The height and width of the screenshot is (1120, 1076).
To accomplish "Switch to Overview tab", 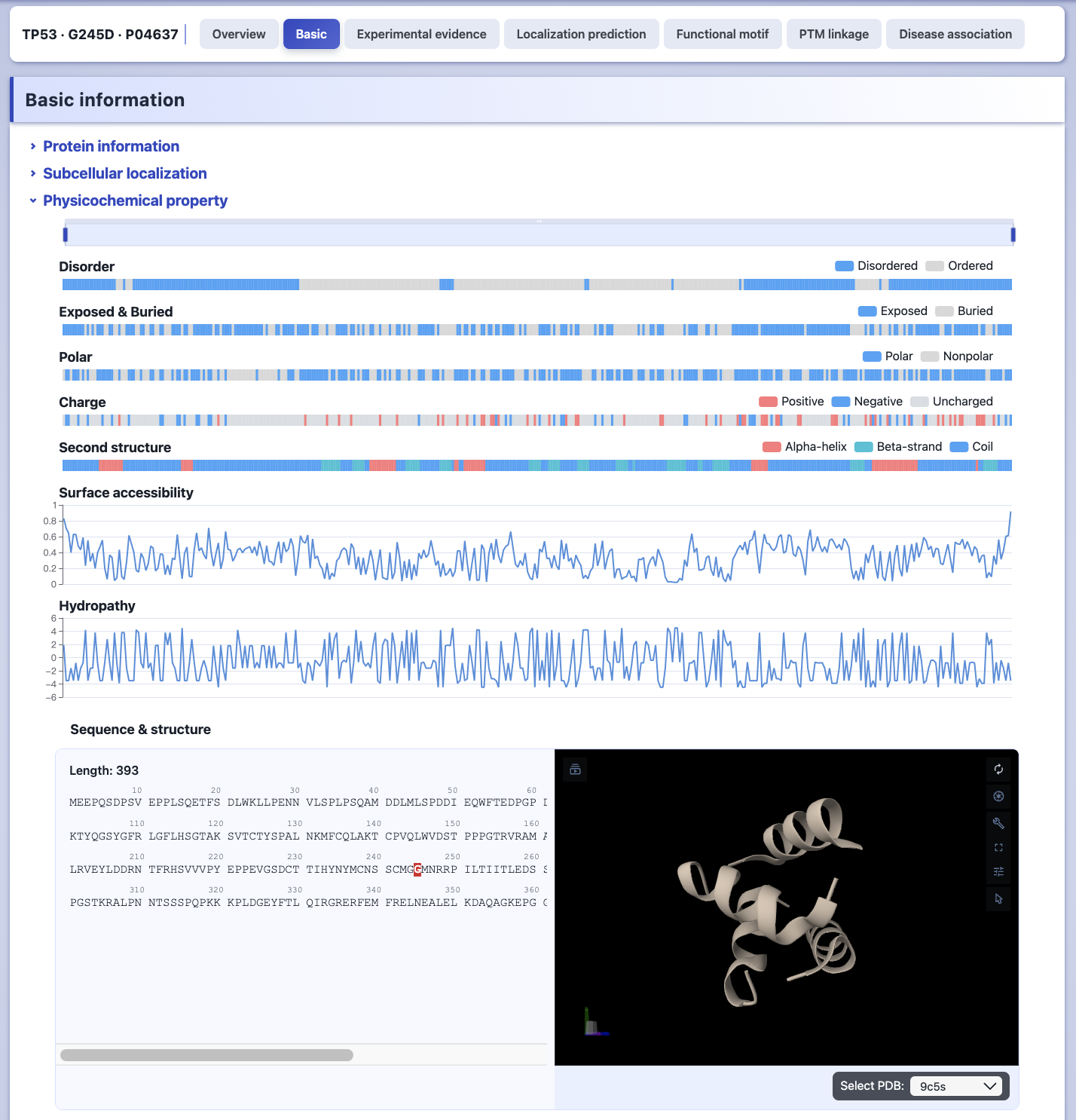I will [x=239, y=34].
